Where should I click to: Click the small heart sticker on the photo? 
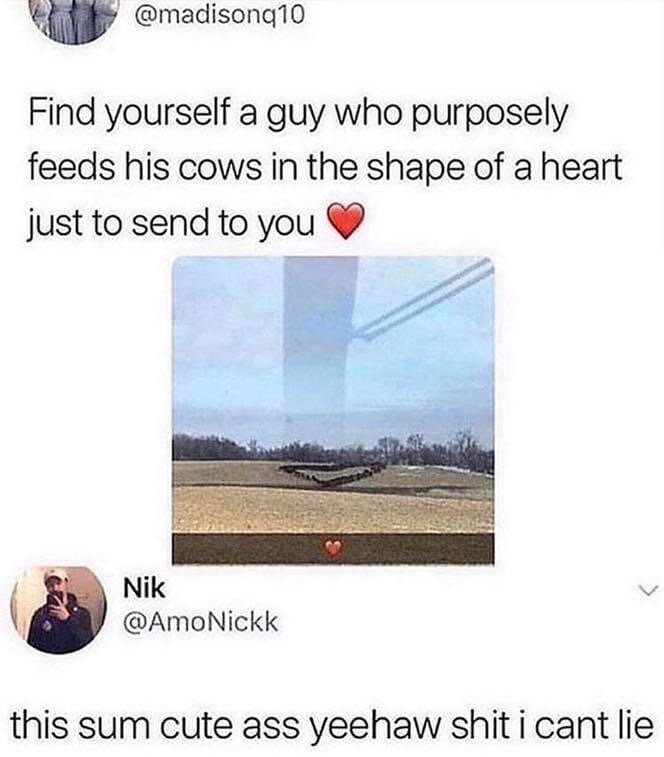pyautogui.click(x=333, y=548)
